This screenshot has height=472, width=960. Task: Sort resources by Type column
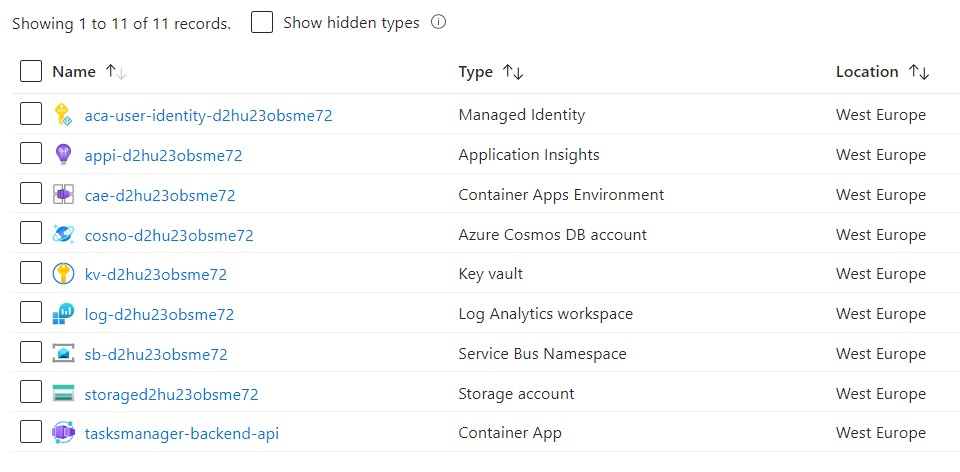coord(476,72)
